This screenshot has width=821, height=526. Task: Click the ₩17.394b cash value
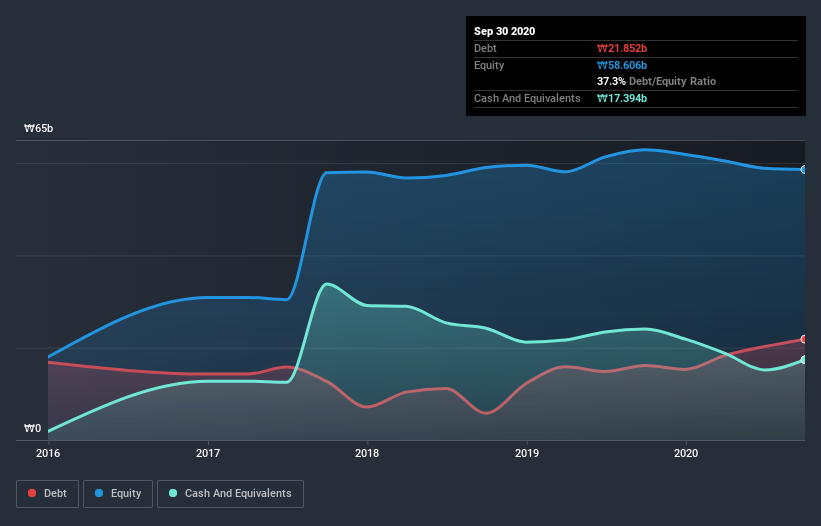[x=622, y=98]
